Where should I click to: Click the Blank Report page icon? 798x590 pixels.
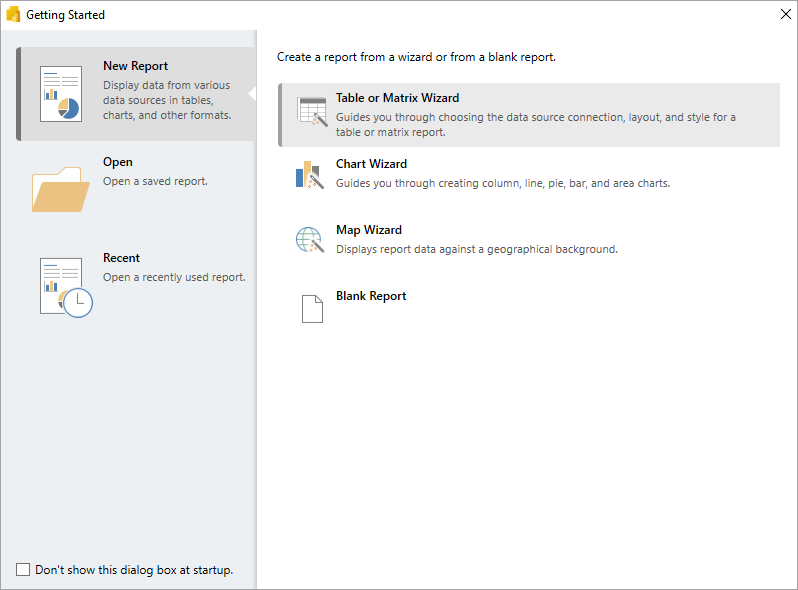(312, 308)
